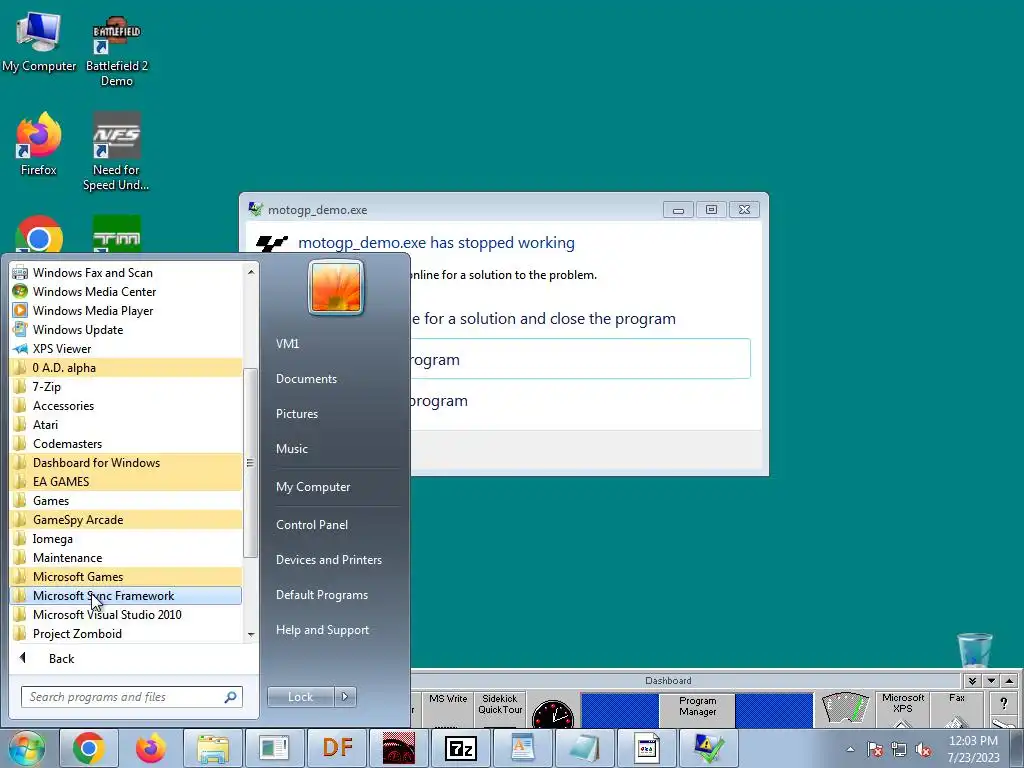Show hidden tray icons arrow
This screenshot has width=1024, height=768.
(850, 749)
